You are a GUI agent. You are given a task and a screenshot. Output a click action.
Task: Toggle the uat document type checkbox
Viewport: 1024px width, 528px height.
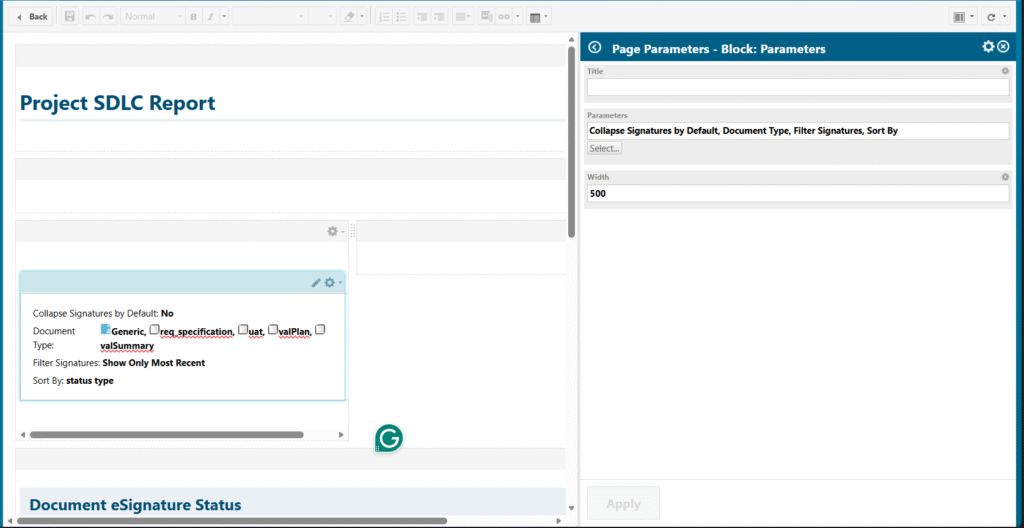[243, 330]
